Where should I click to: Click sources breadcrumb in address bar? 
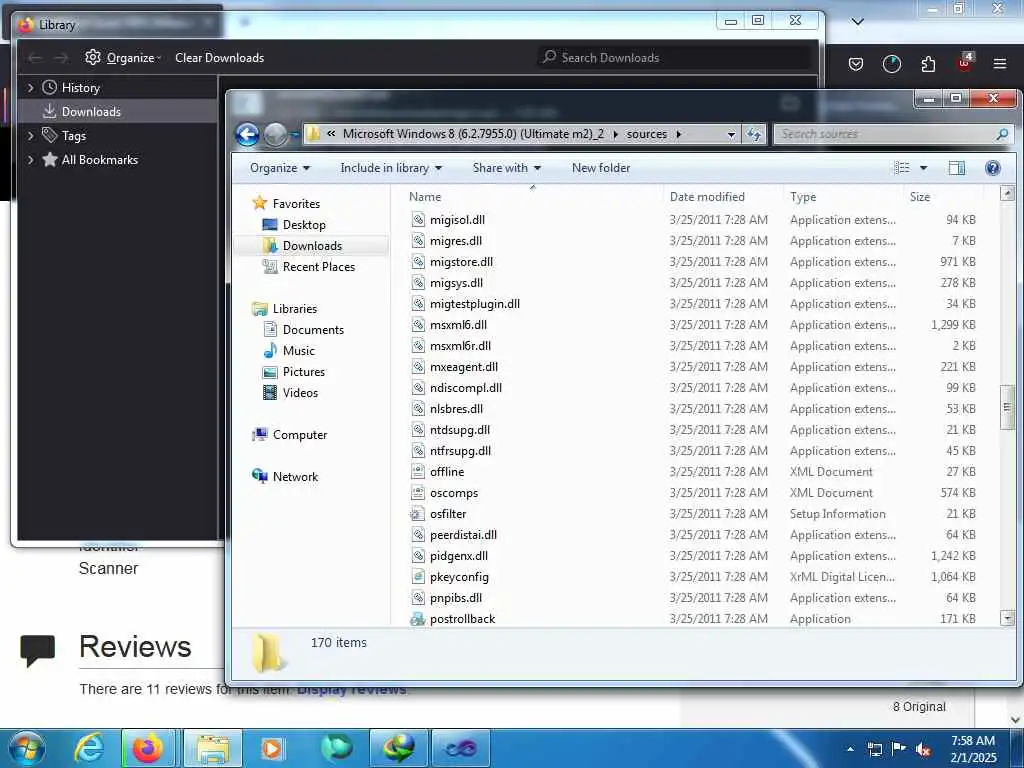point(647,135)
